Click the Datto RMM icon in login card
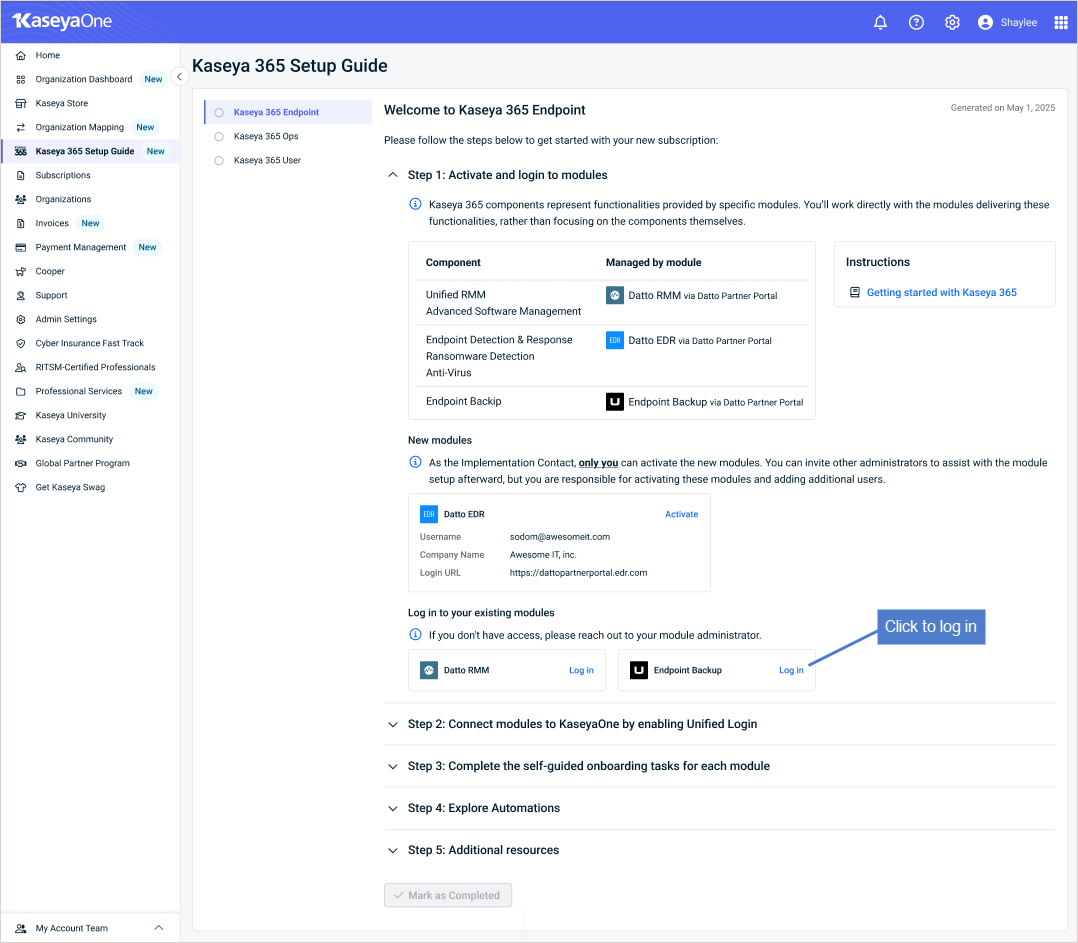This screenshot has height=943, width=1078. (x=429, y=670)
